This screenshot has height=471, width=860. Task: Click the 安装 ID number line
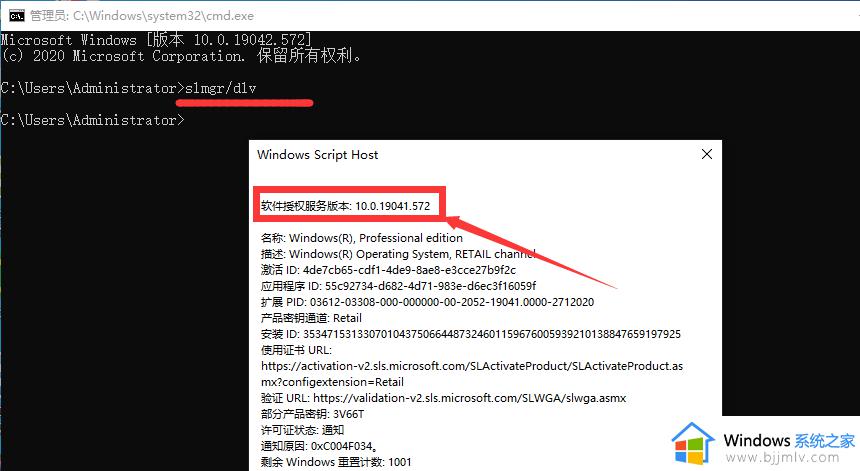click(x=471, y=334)
